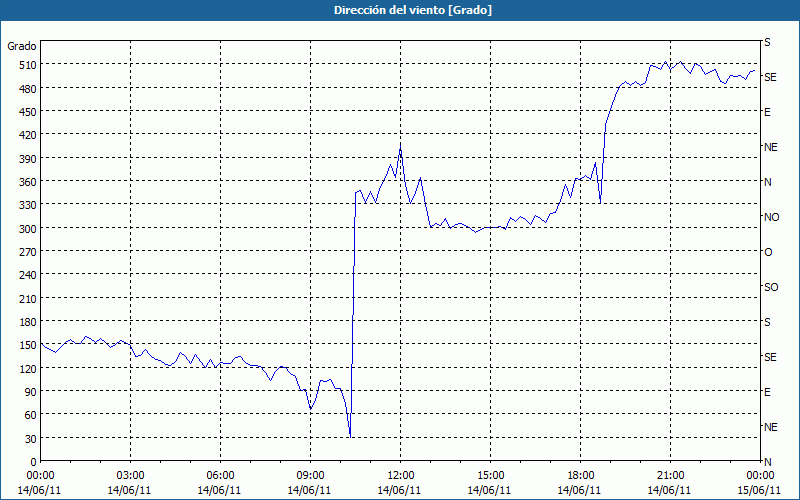Pick the 180 y-axis tick label
This screenshot has width=800, height=500.
tap(29, 322)
